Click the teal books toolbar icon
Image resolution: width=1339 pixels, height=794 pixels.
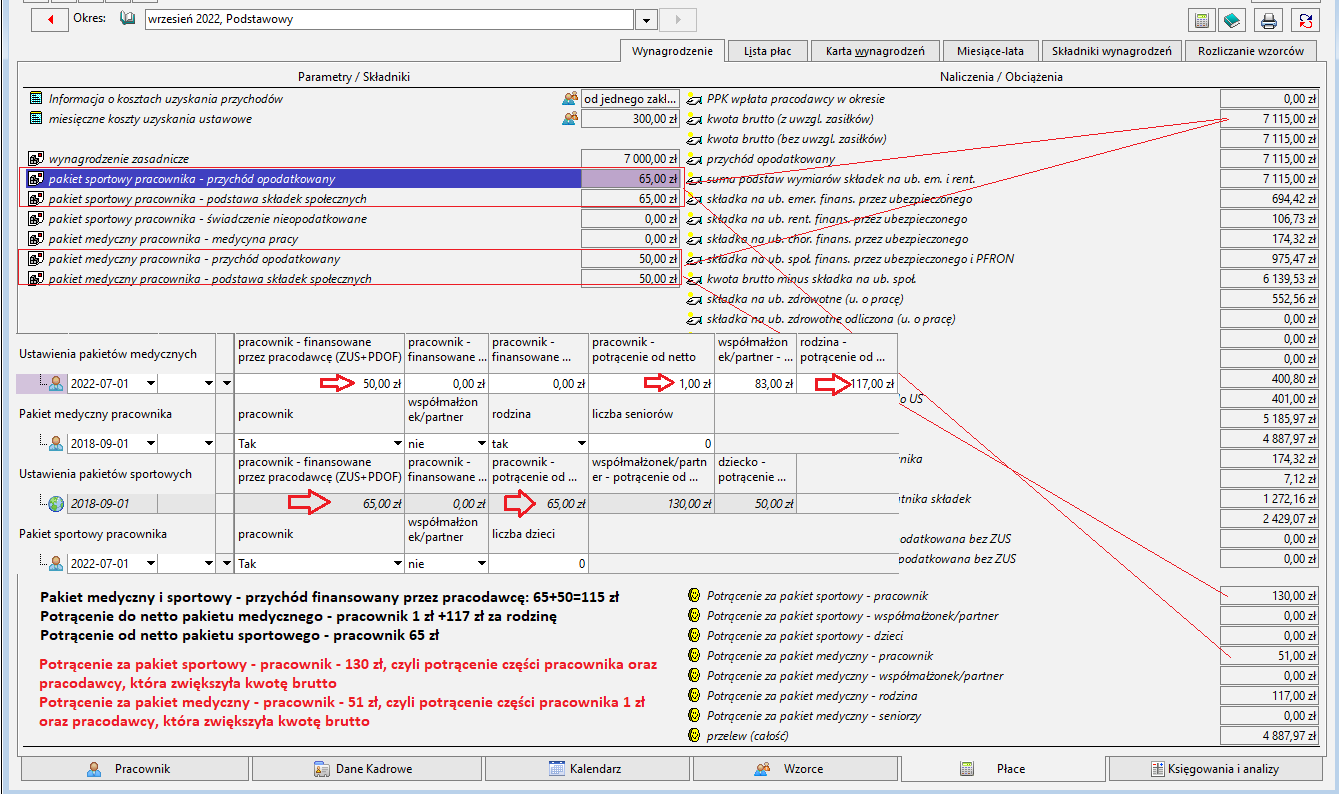click(x=1232, y=19)
